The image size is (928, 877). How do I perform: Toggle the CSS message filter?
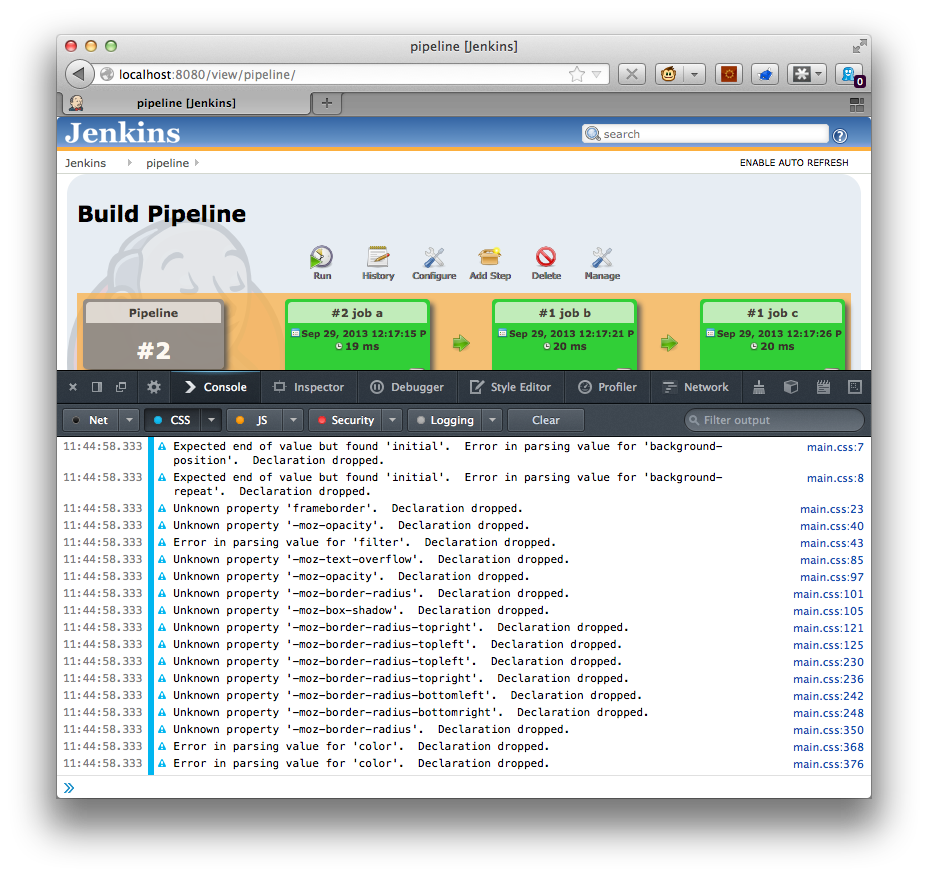point(173,420)
